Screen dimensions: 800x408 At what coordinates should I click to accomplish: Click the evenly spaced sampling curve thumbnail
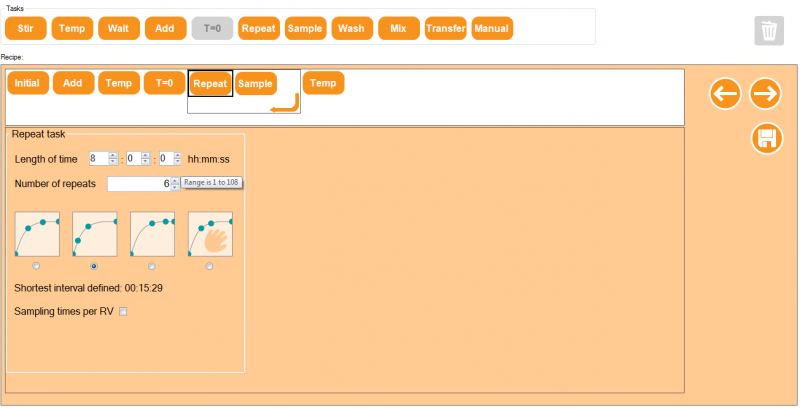[37, 234]
